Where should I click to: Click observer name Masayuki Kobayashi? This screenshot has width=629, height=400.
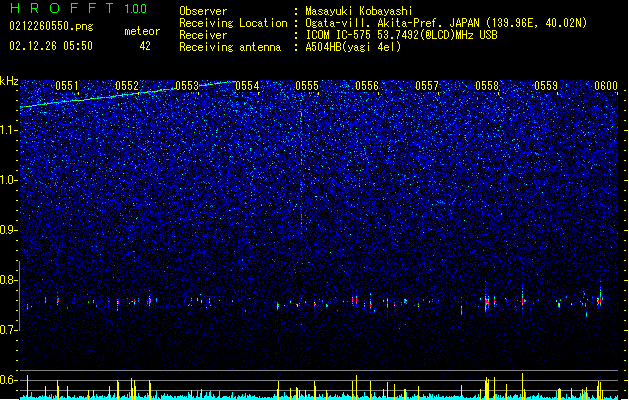point(359,11)
